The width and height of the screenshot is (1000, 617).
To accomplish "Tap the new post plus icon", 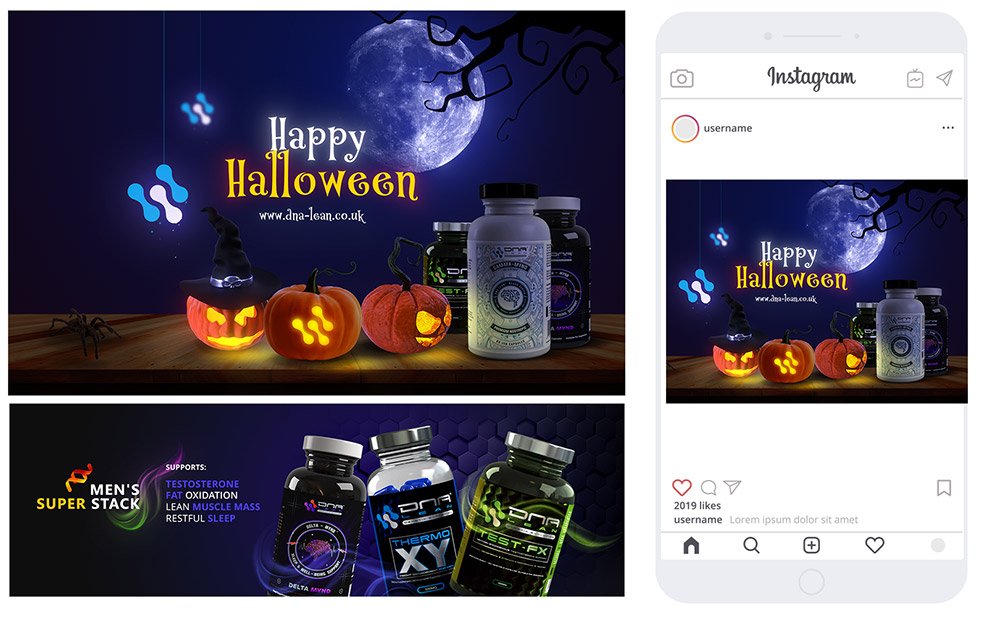I will point(811,546).
